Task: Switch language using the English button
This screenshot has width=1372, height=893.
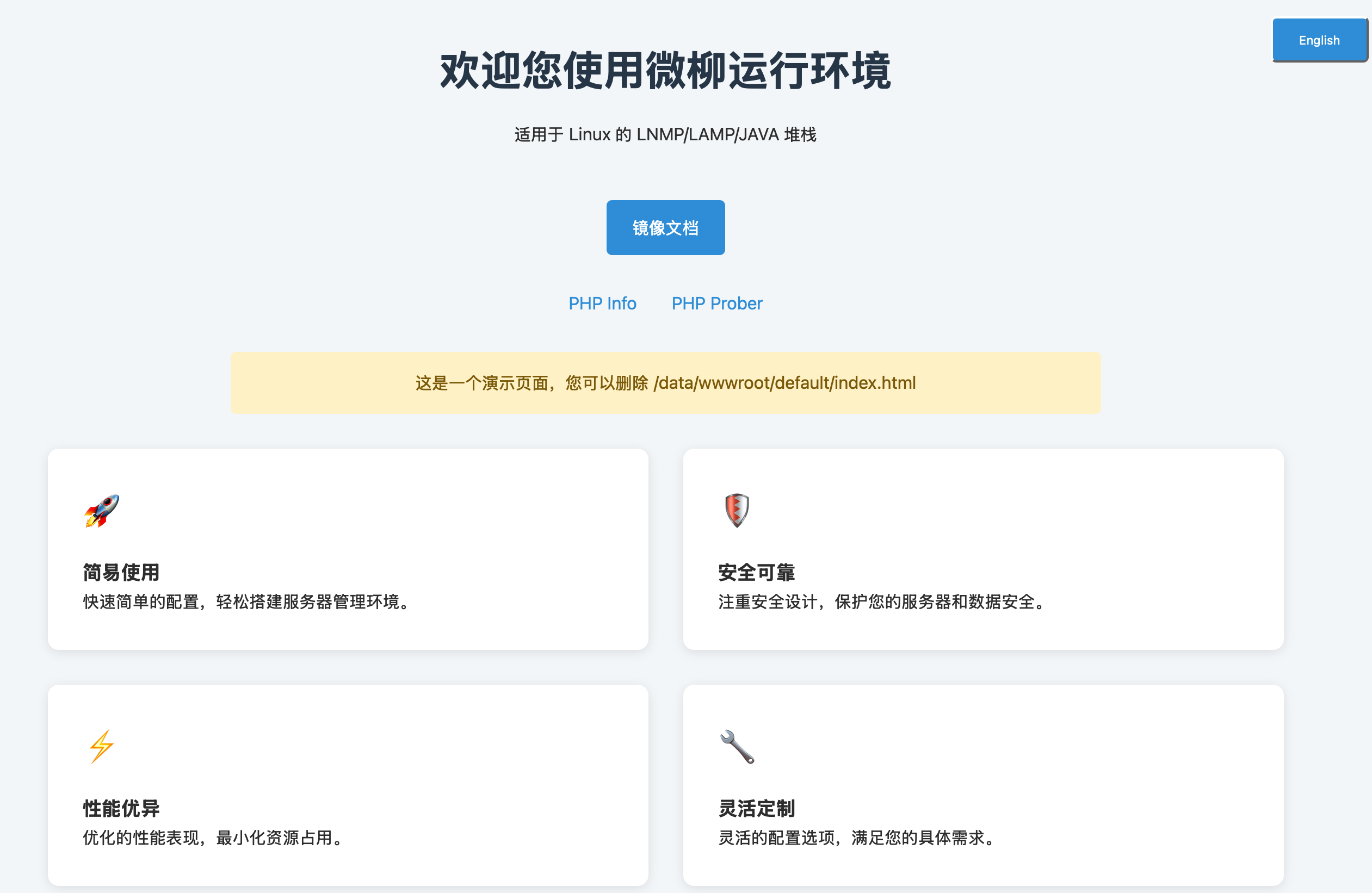Action: [x=1320, y=40]
